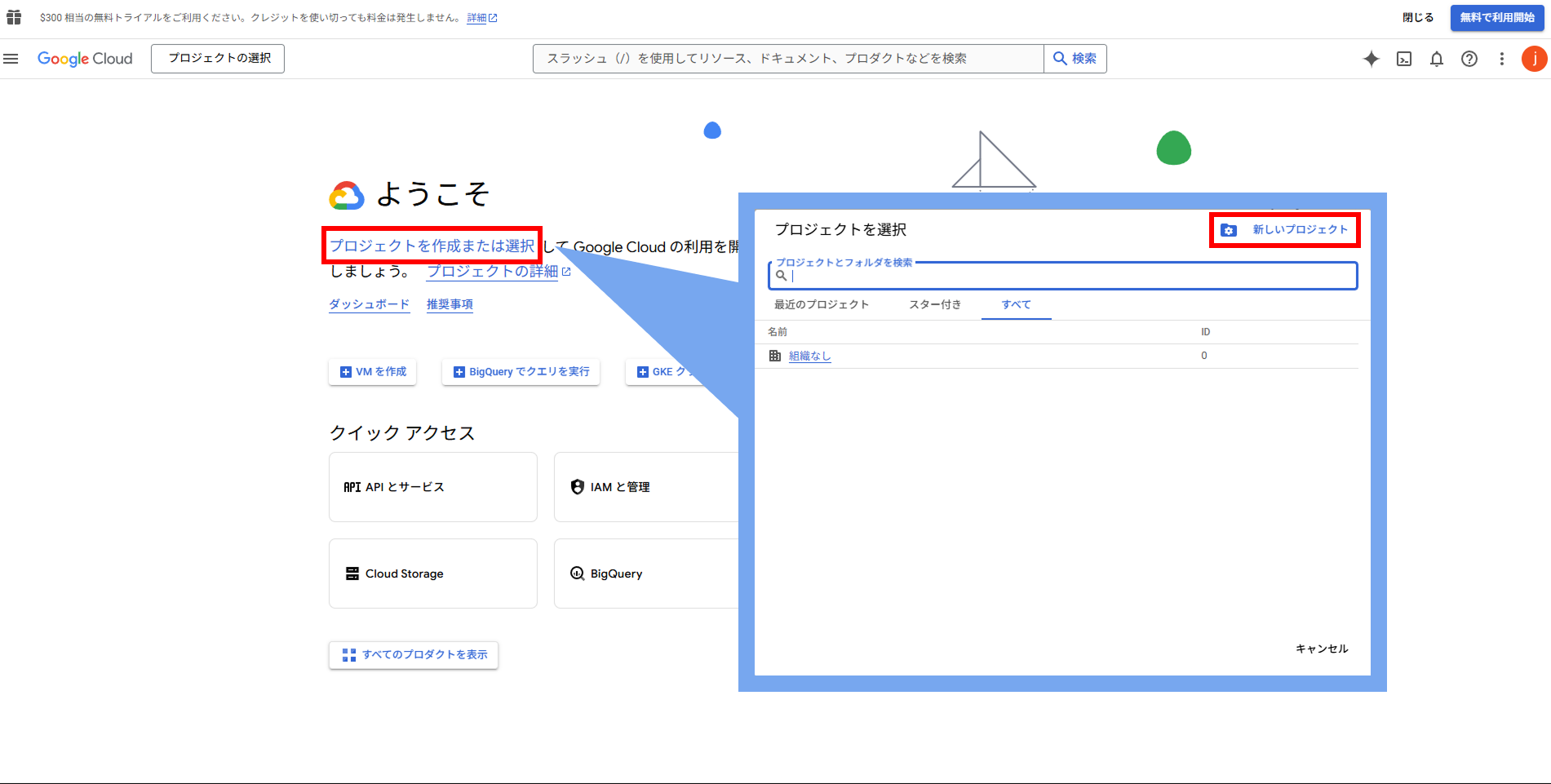Click the grid icon on すべてのプロダクトを表示
This screenshot has height=784, width=1551.
pos(349,655)
